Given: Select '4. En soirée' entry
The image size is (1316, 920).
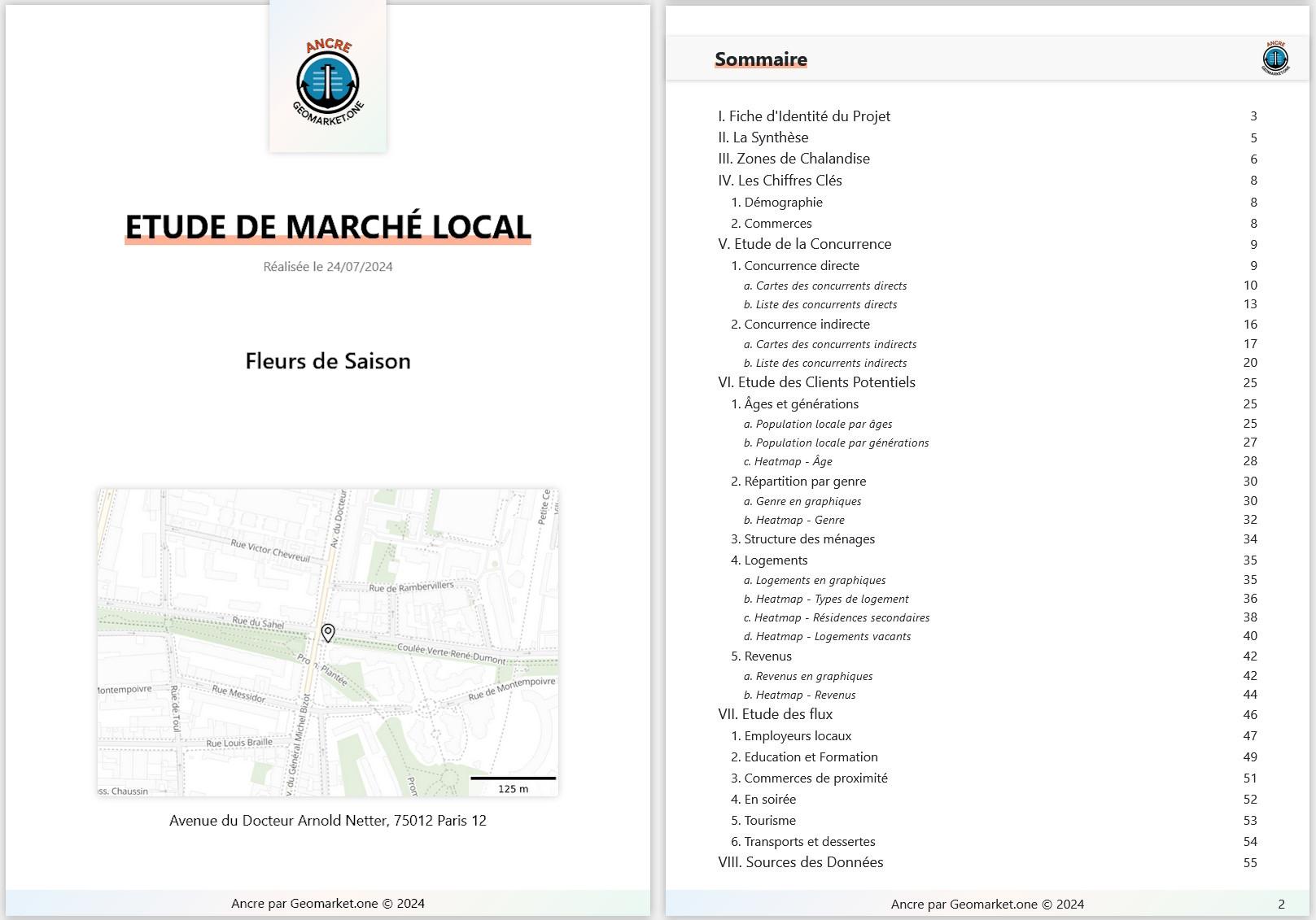Looking at the screenshot, I should (763, 799).
